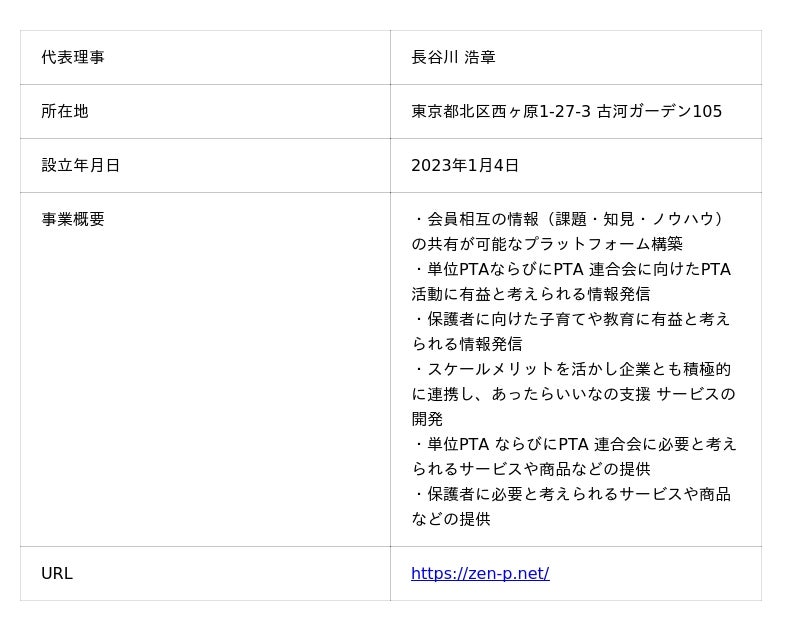Click the 代表理事 label cell
This screenshot has height=631, width=800.
point(73,57)
